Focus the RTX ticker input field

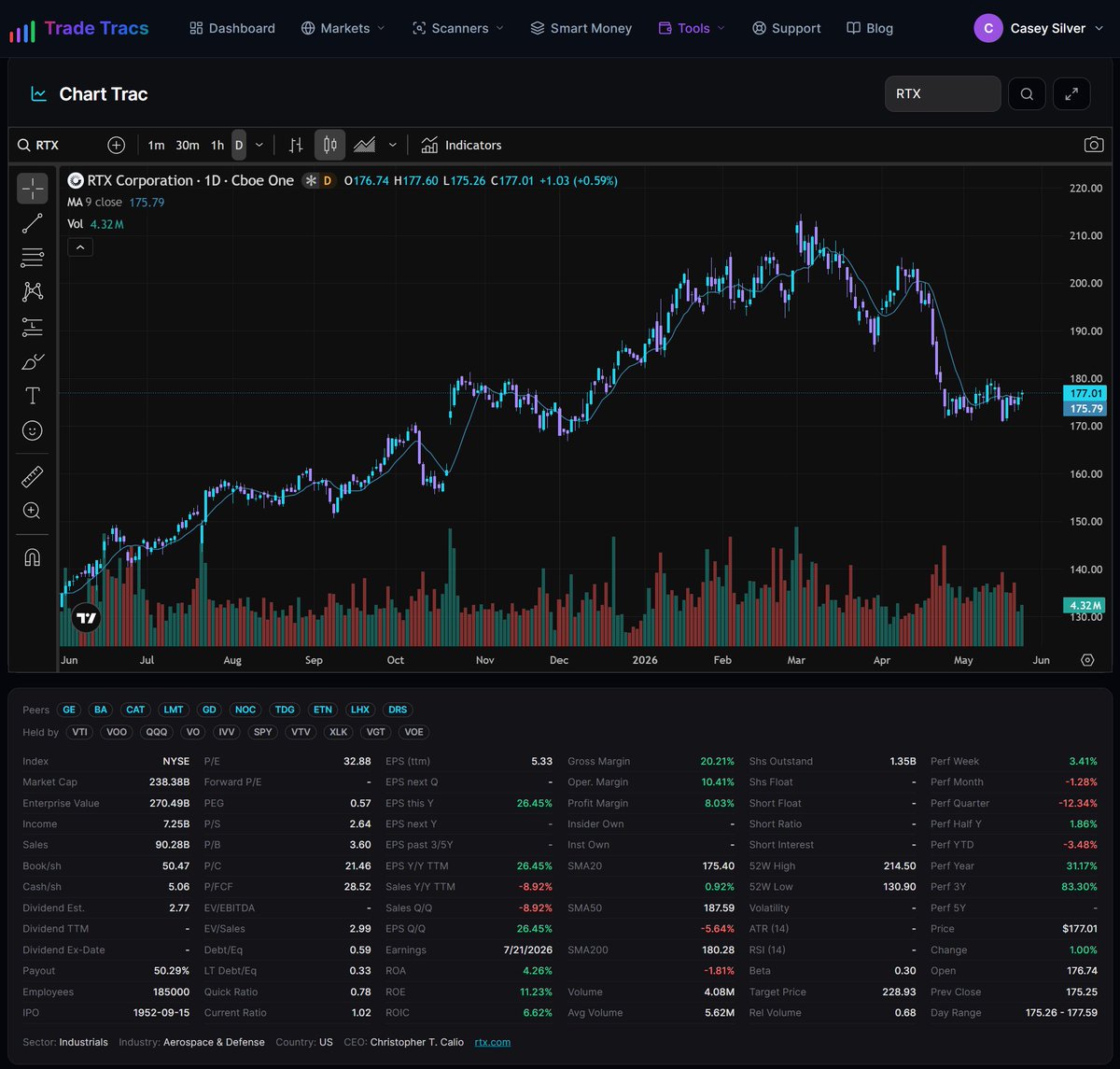click(943, 93)
